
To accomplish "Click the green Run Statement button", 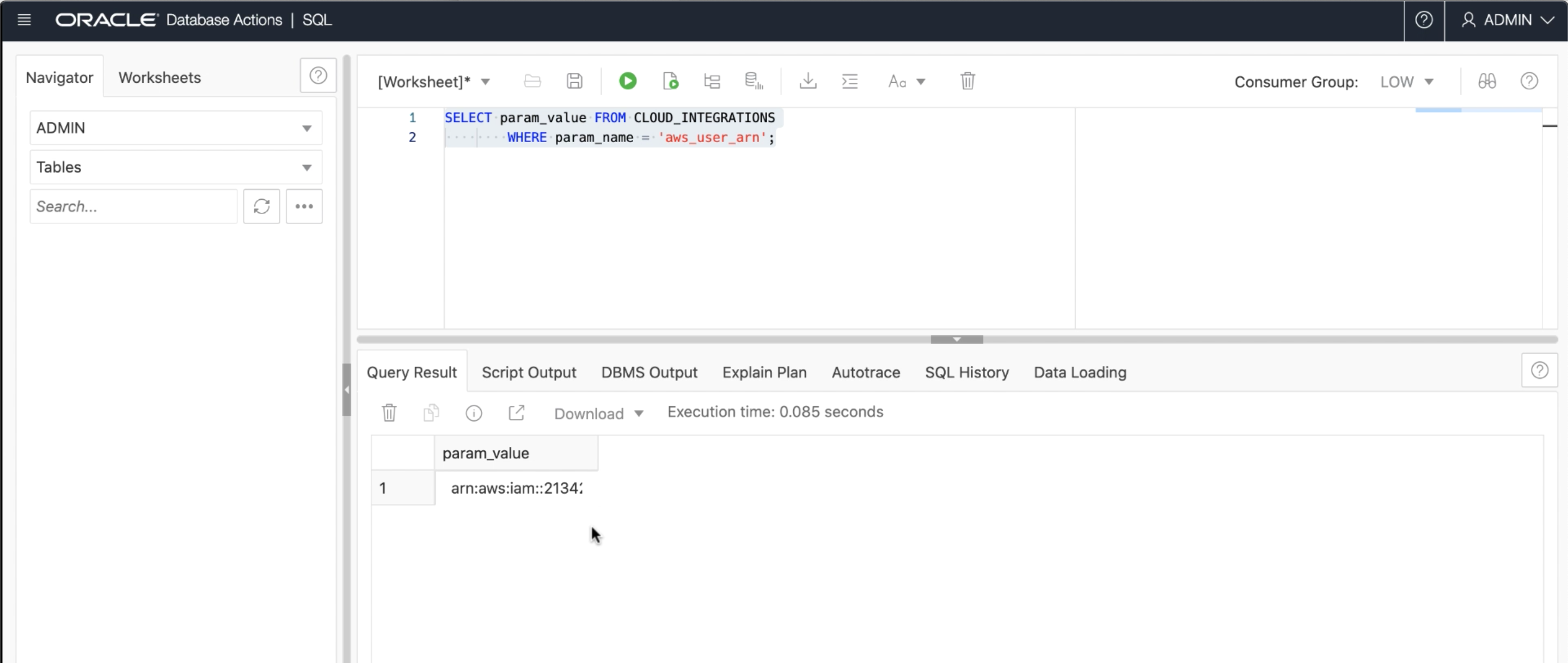I will point(628,81).
